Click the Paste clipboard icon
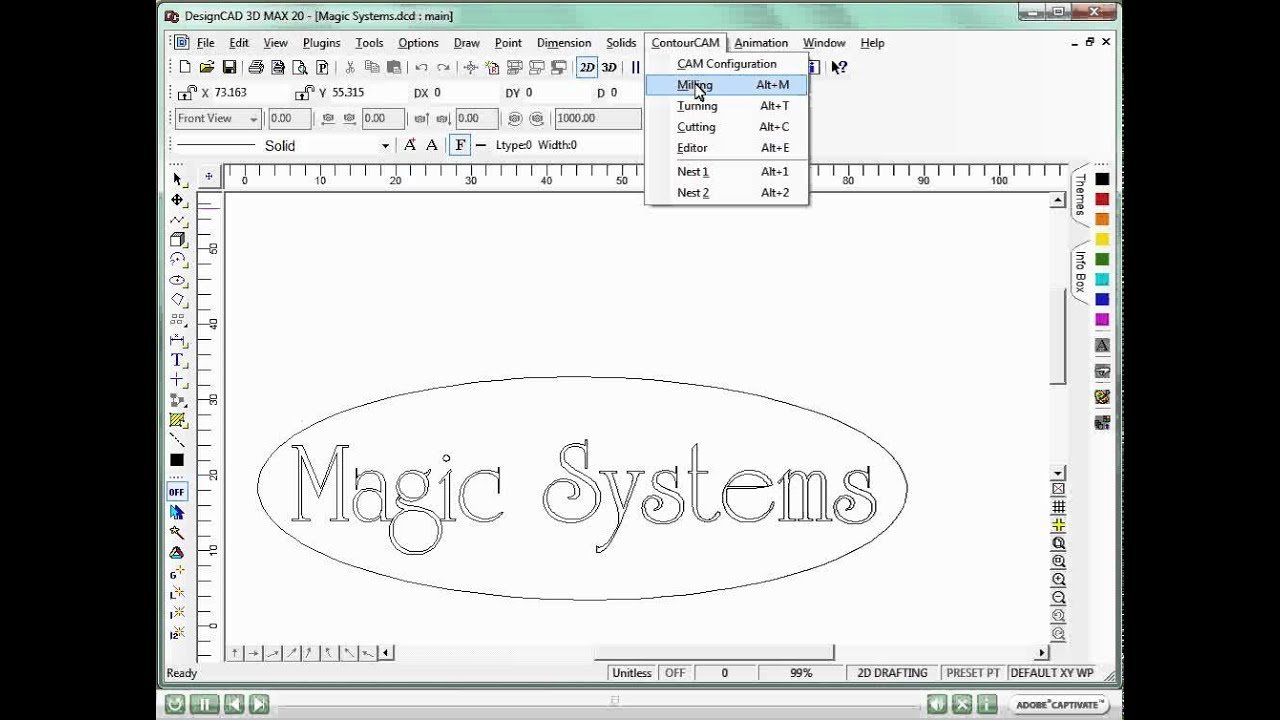Image resolution: width=1280 pixels, height=720 pixels. [394, 67]
